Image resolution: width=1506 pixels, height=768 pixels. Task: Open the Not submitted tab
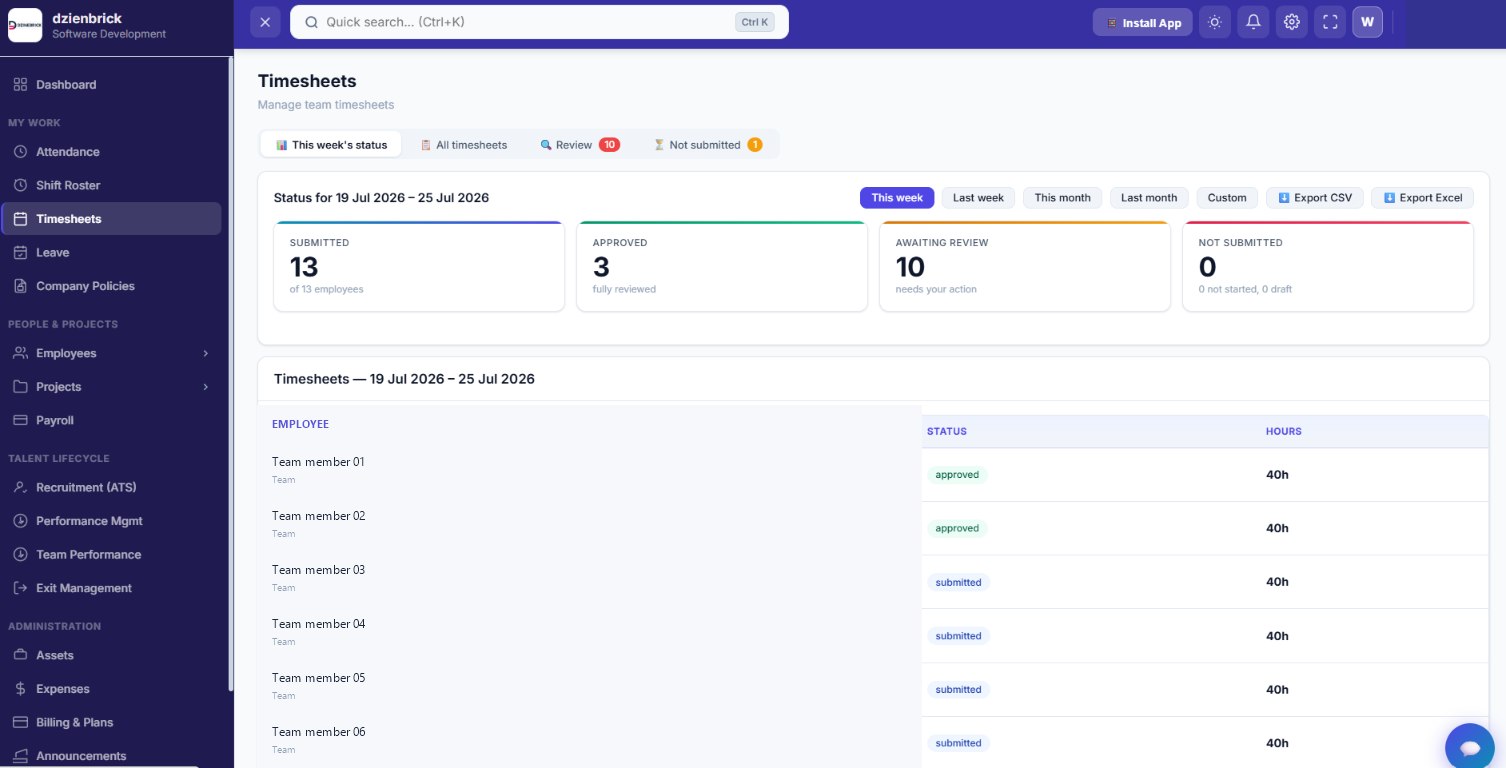pos(708,145)
